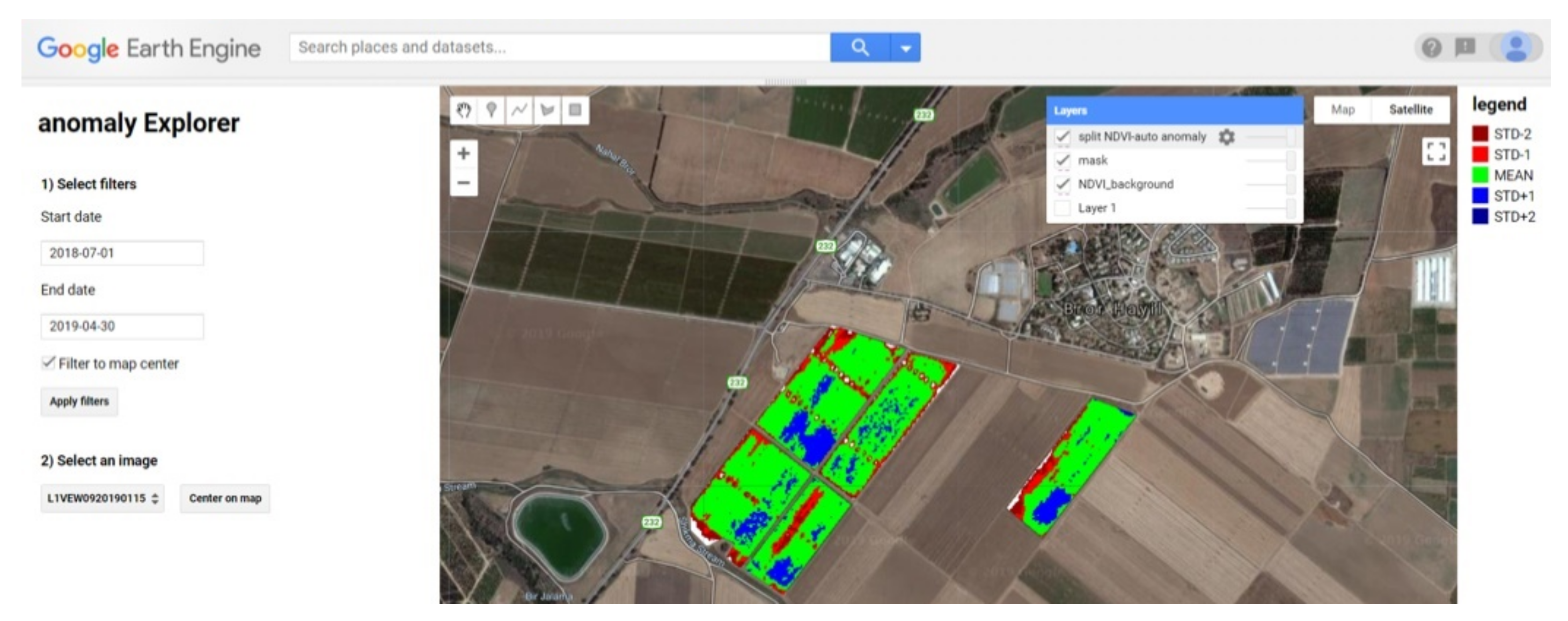
Task: Select the draw line tool
Action: click(518, 110)
